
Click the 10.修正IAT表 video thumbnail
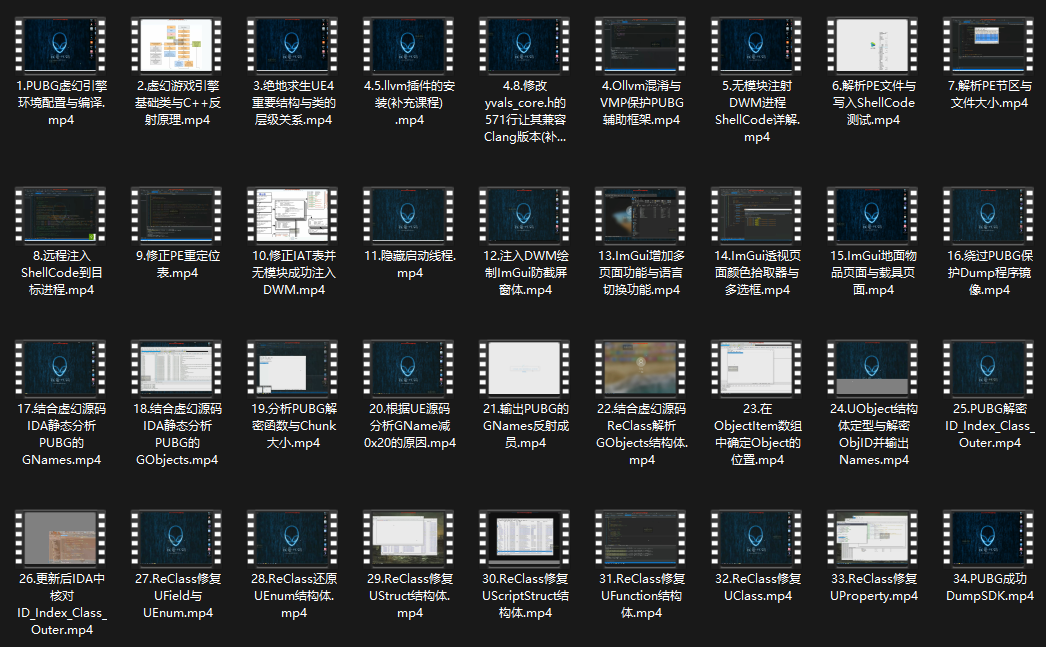pyautogui.click(x=293, y=217)
